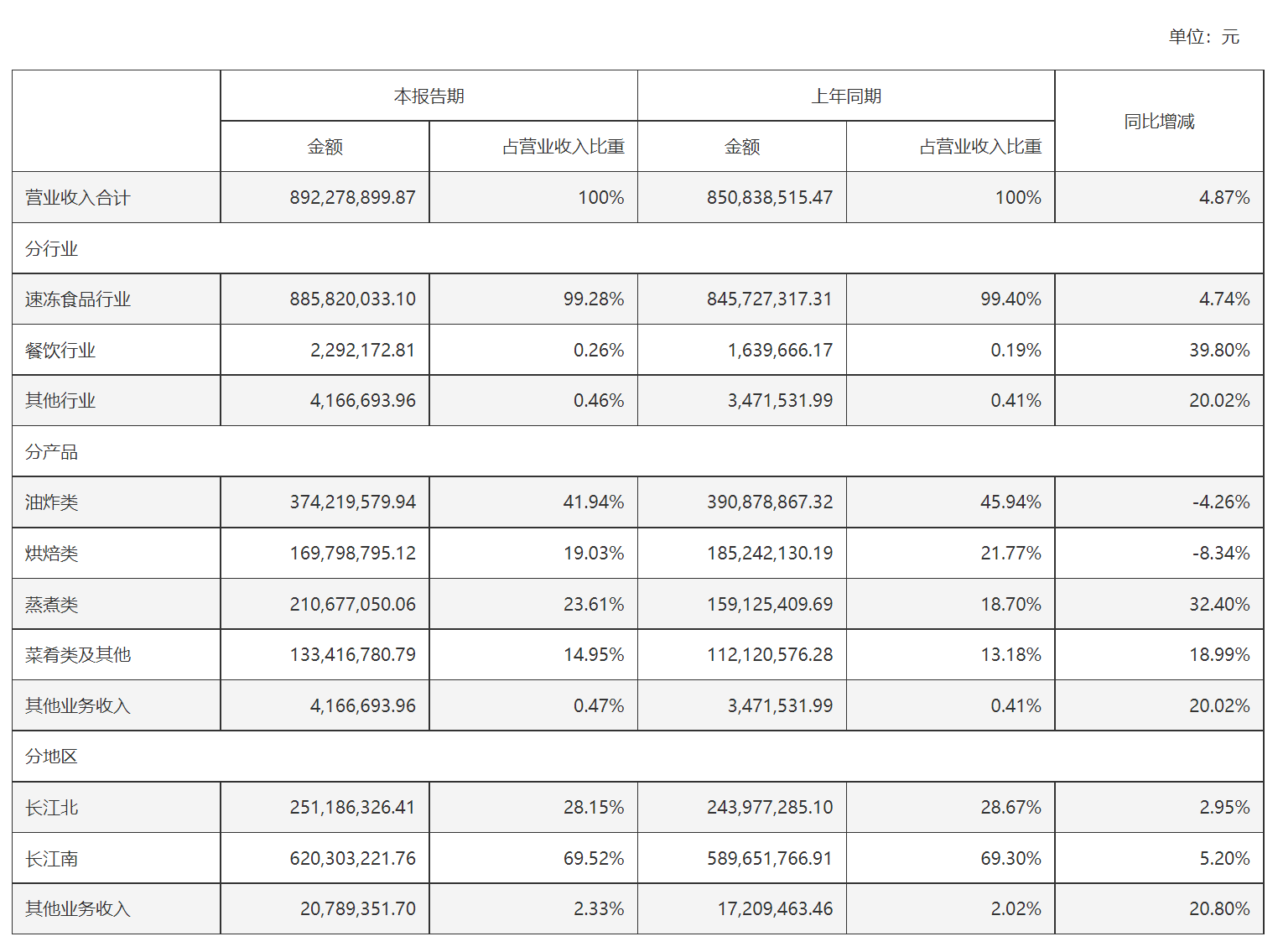
Task: Click the 上年同期 column header
Action: coord(845,96)
